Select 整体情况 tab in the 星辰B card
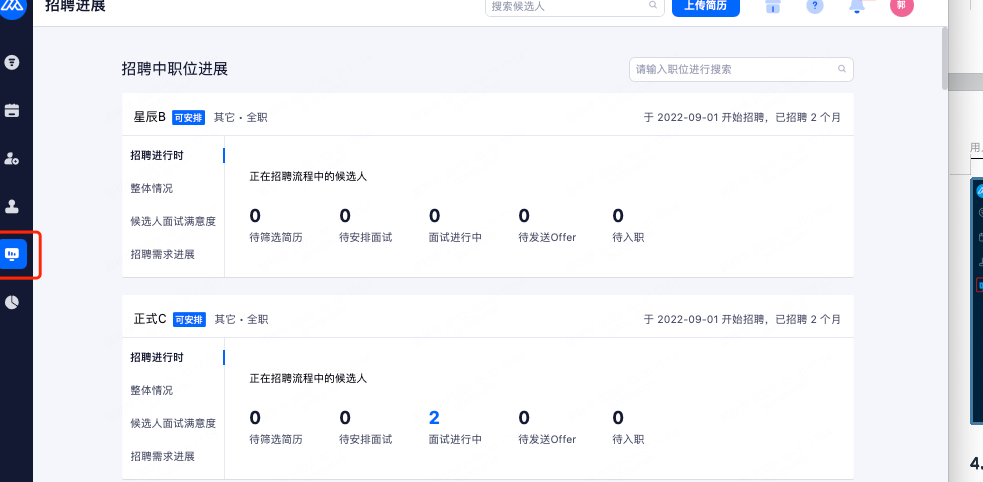983x482 pixels. [x=151, y=188]
